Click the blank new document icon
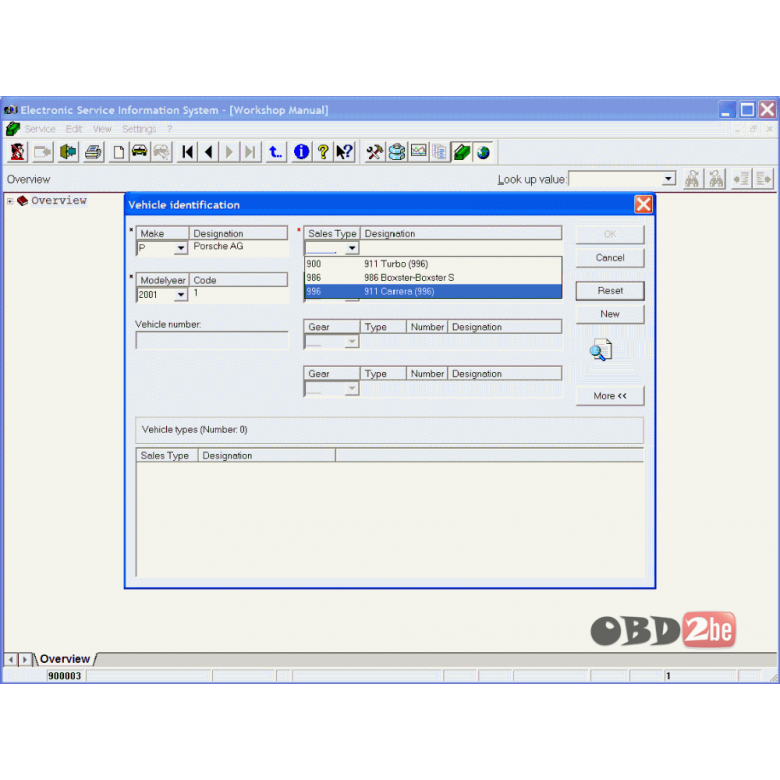The image size is (780, 780). (x=118, y=152)
